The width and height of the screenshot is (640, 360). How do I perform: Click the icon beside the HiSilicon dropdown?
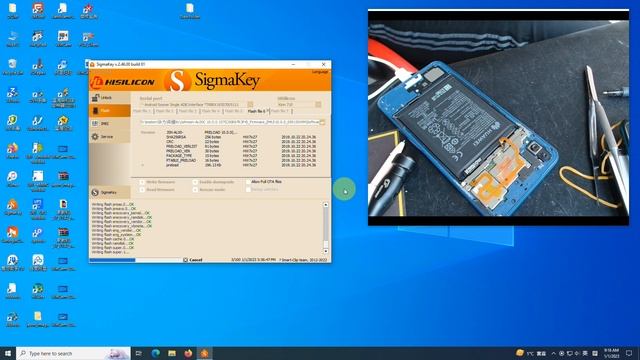(x=318, y=105)
